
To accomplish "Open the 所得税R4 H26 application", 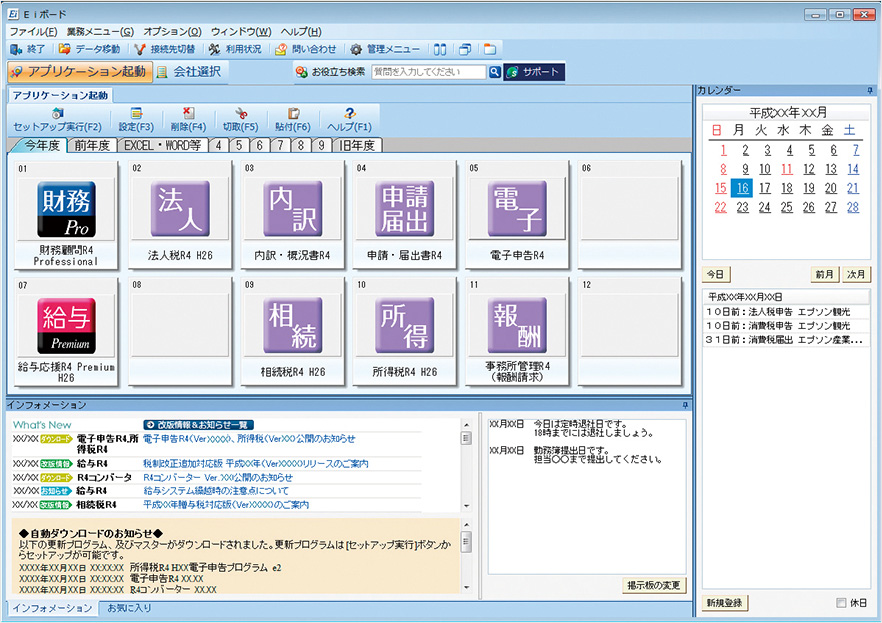I will coord(405,325).
